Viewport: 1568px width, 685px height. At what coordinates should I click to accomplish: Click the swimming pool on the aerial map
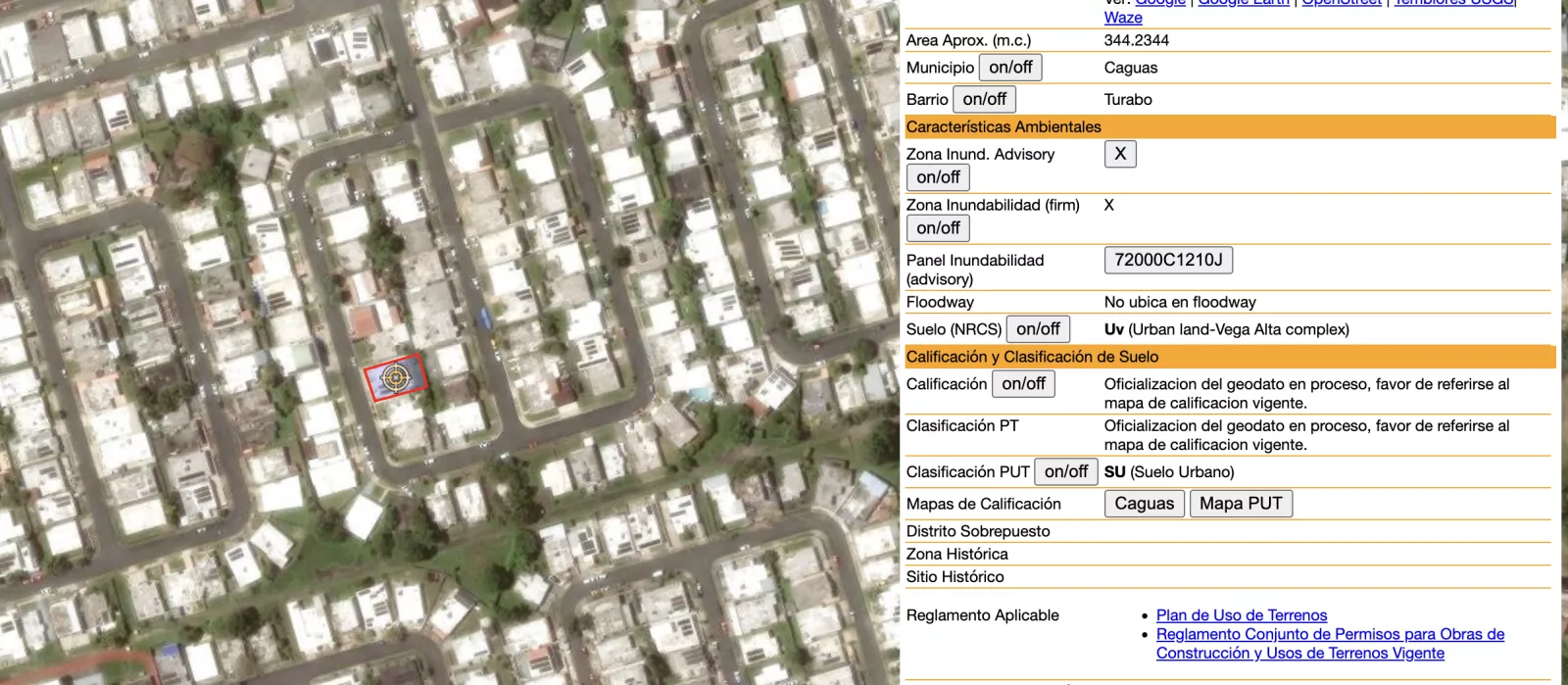click(700, 394)
